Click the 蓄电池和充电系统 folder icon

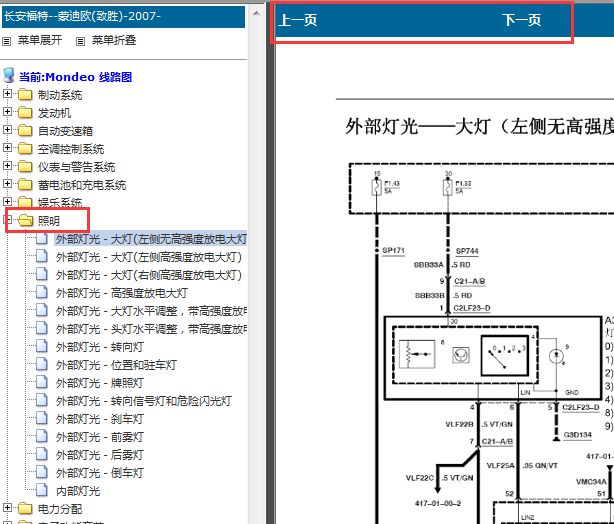pos(25,185)
